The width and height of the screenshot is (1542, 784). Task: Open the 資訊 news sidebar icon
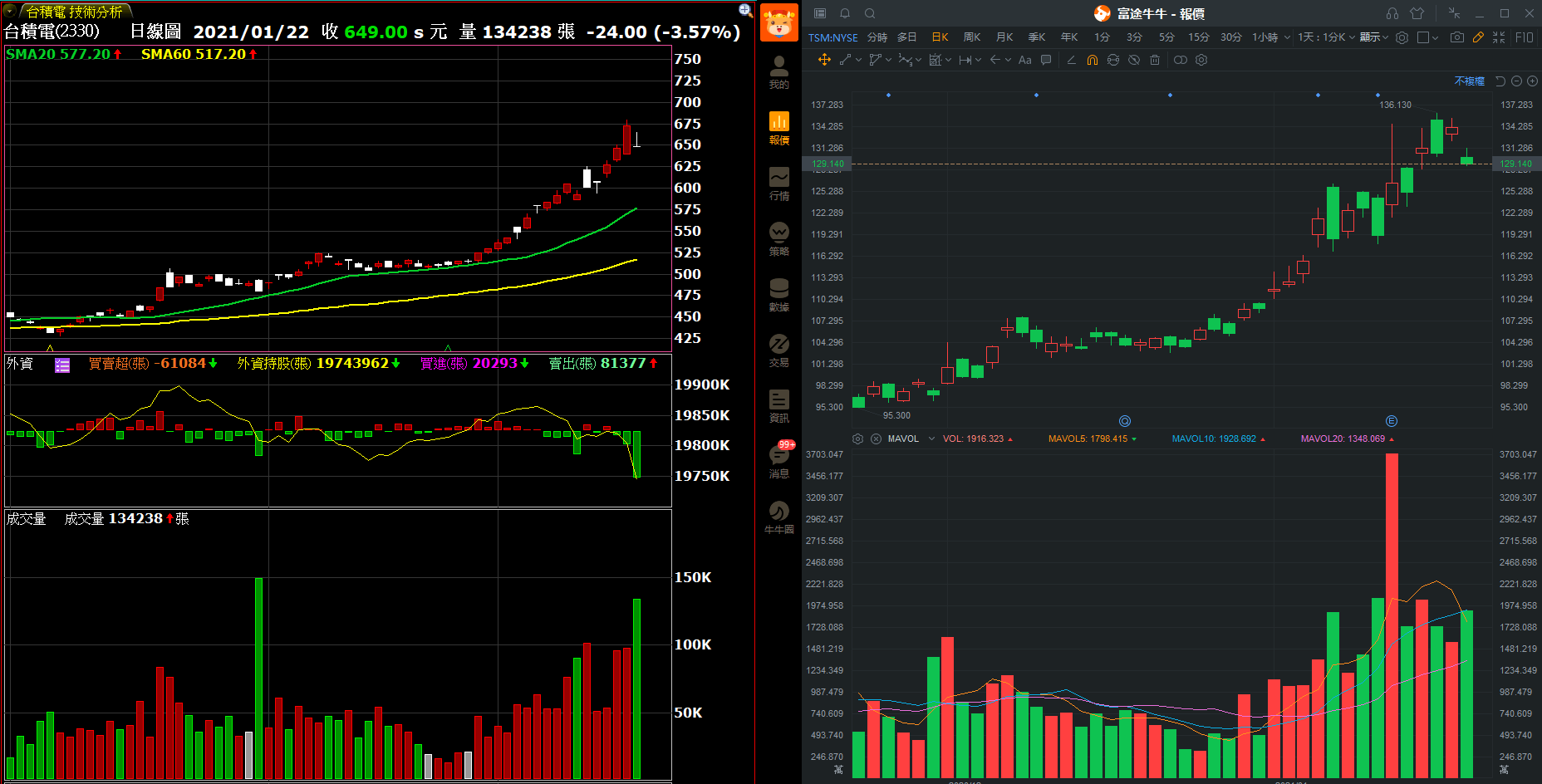point(778,407)
